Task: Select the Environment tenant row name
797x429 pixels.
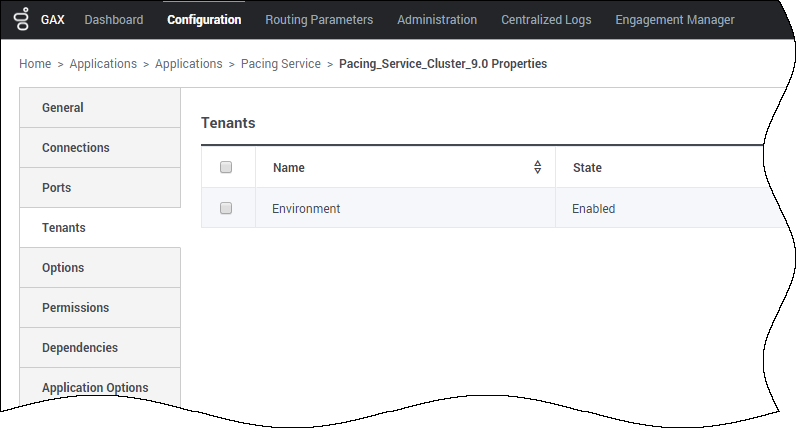Action: point(306,209)
